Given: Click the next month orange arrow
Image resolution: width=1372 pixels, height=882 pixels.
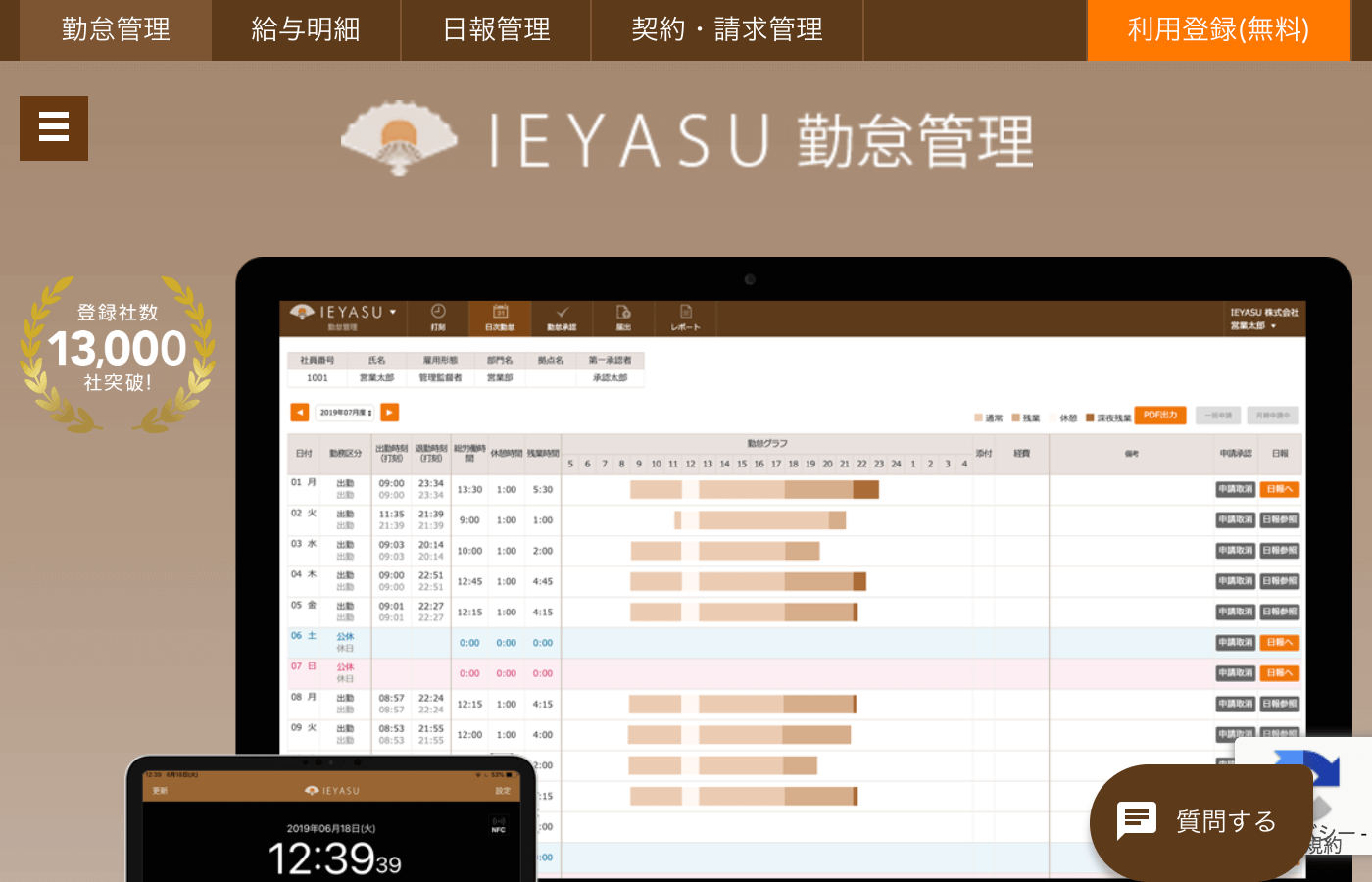Looking at the screenshot, I should pyautogui.click(x=390, y=413).
